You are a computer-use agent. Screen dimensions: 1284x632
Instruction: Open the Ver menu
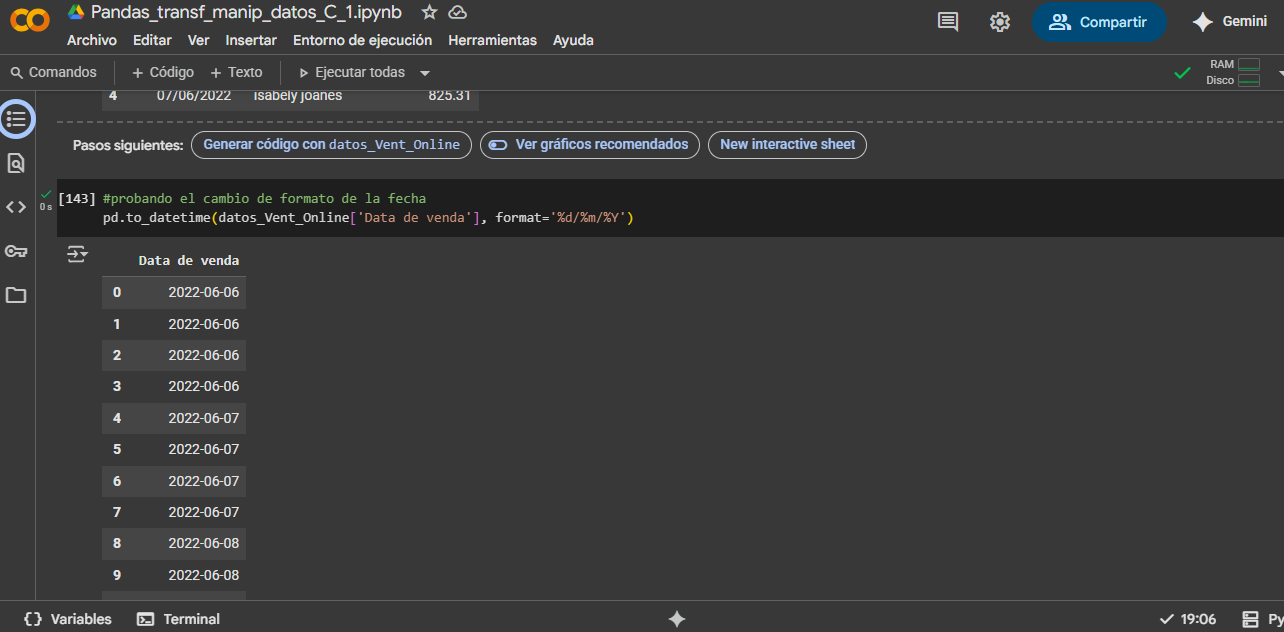pos(198,40)
